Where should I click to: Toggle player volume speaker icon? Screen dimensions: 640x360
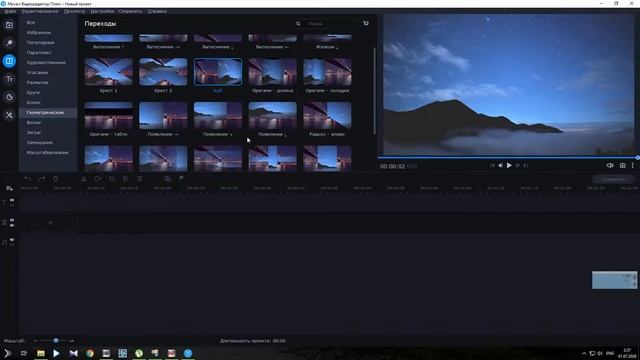(610, 165)
